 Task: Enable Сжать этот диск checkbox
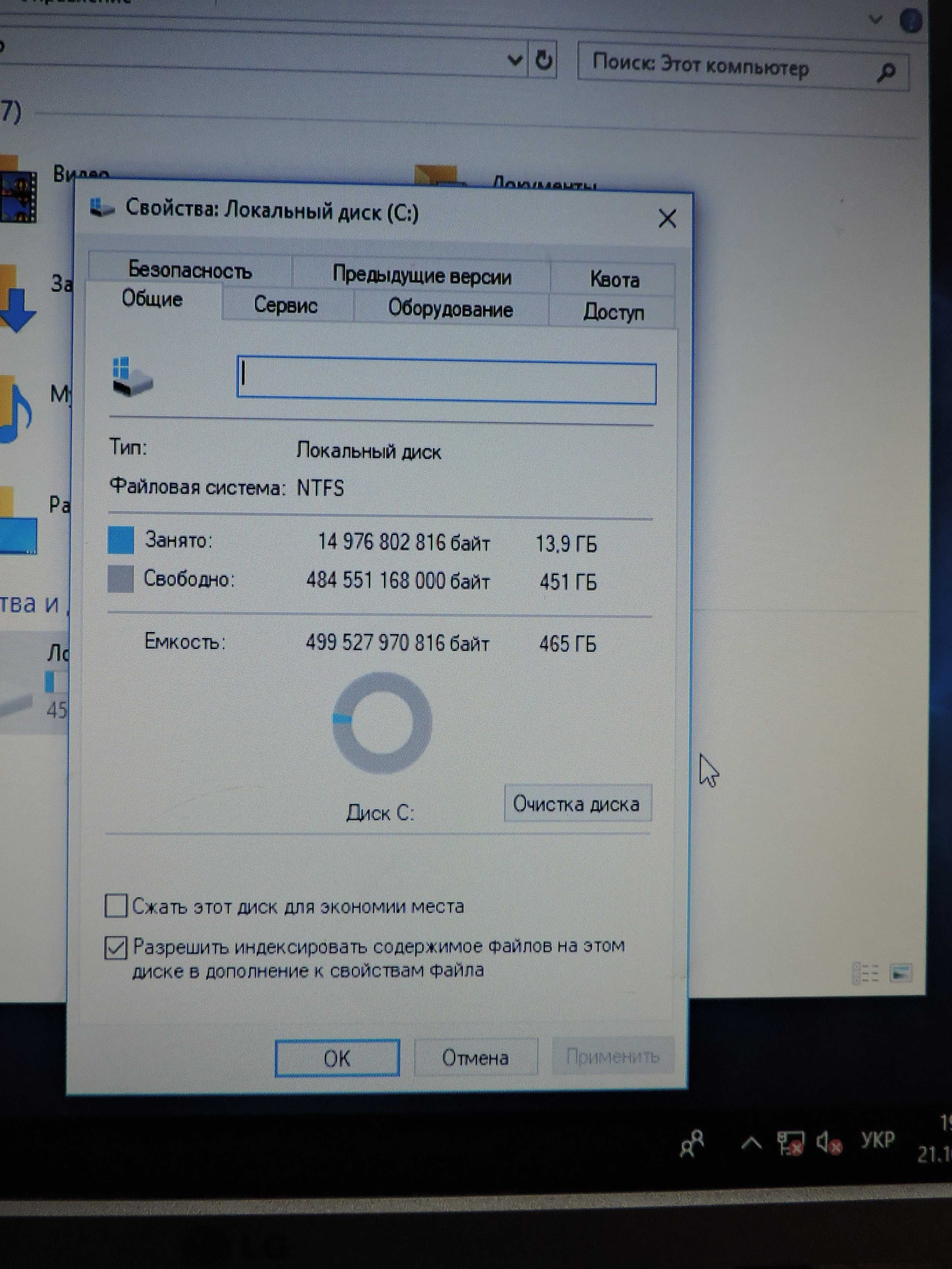115,905
